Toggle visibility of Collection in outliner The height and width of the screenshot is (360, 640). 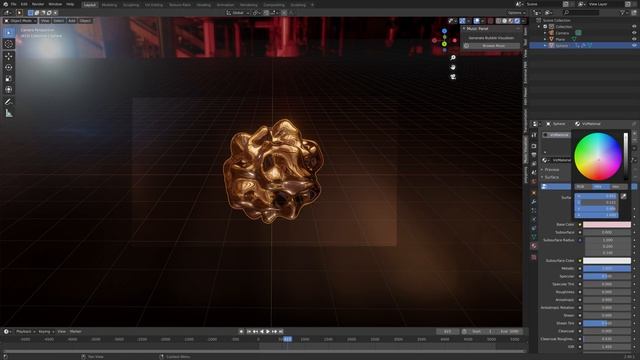coord(634,27)
